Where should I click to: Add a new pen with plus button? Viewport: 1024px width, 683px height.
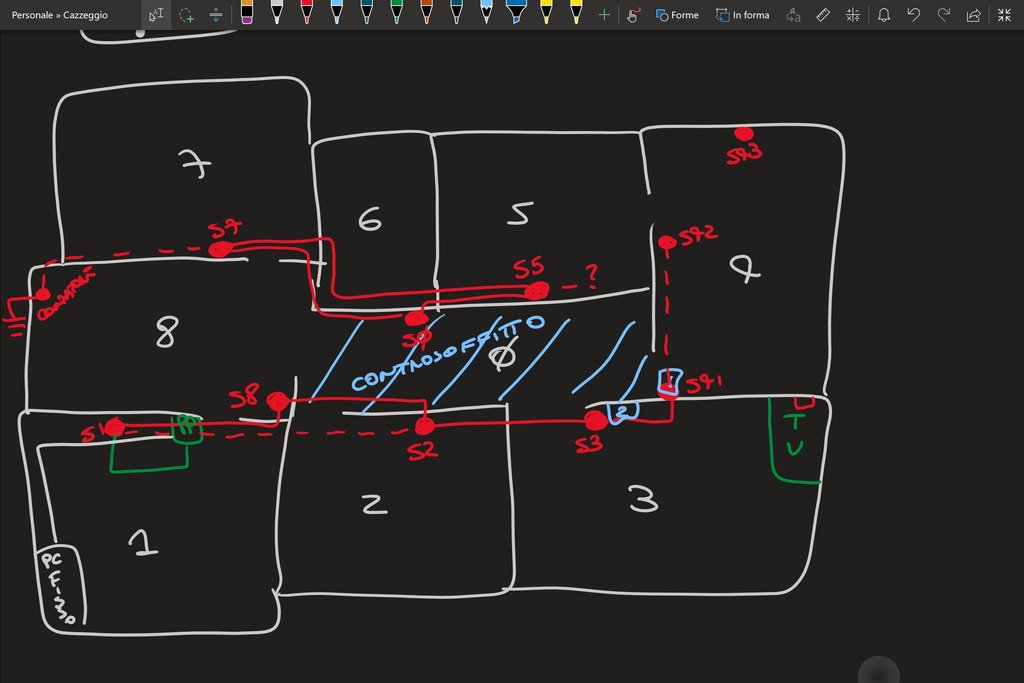(x=604, y=15)
